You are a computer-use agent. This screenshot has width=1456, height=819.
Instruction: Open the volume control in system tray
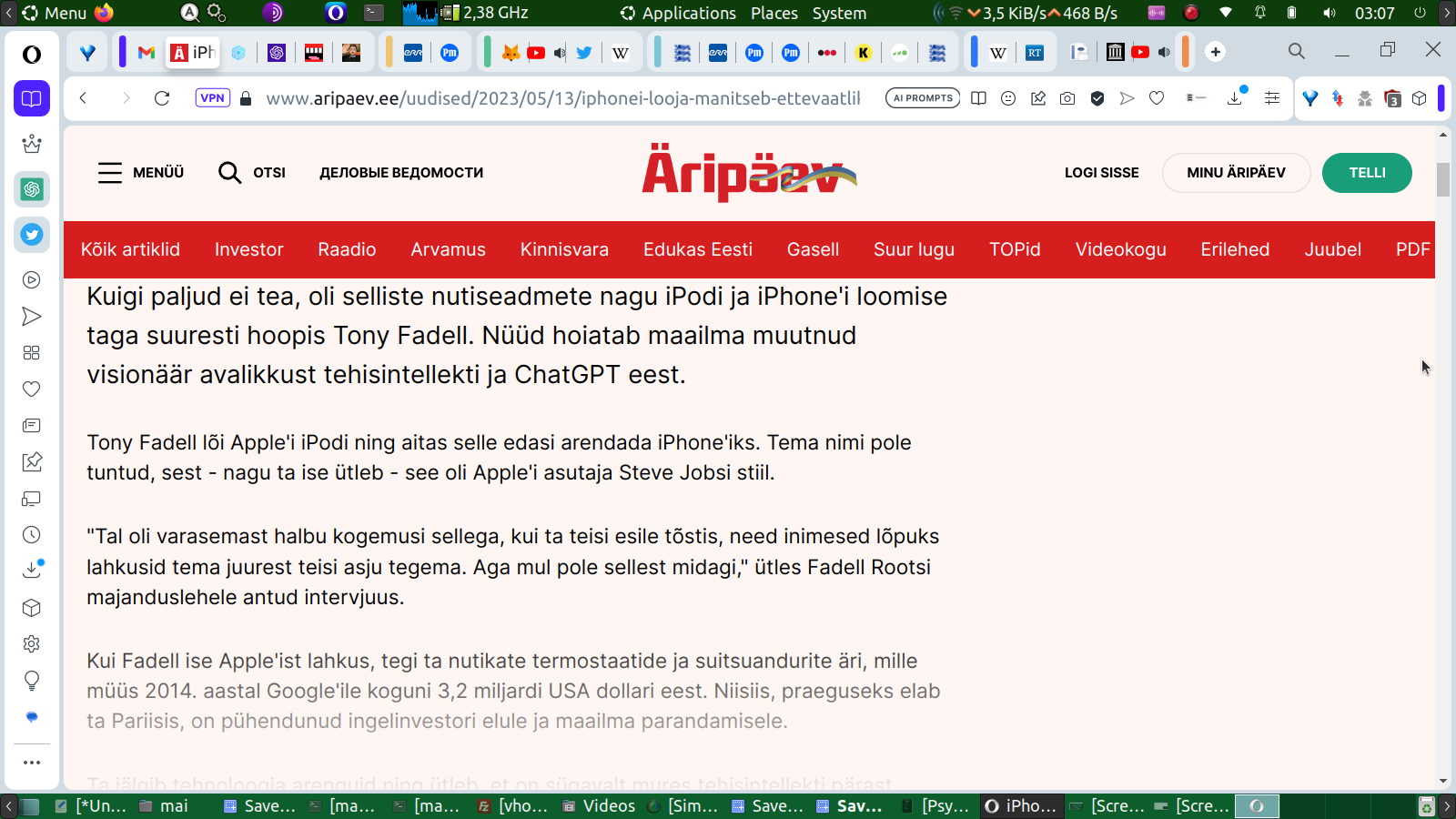click(x=1330, y=13)
